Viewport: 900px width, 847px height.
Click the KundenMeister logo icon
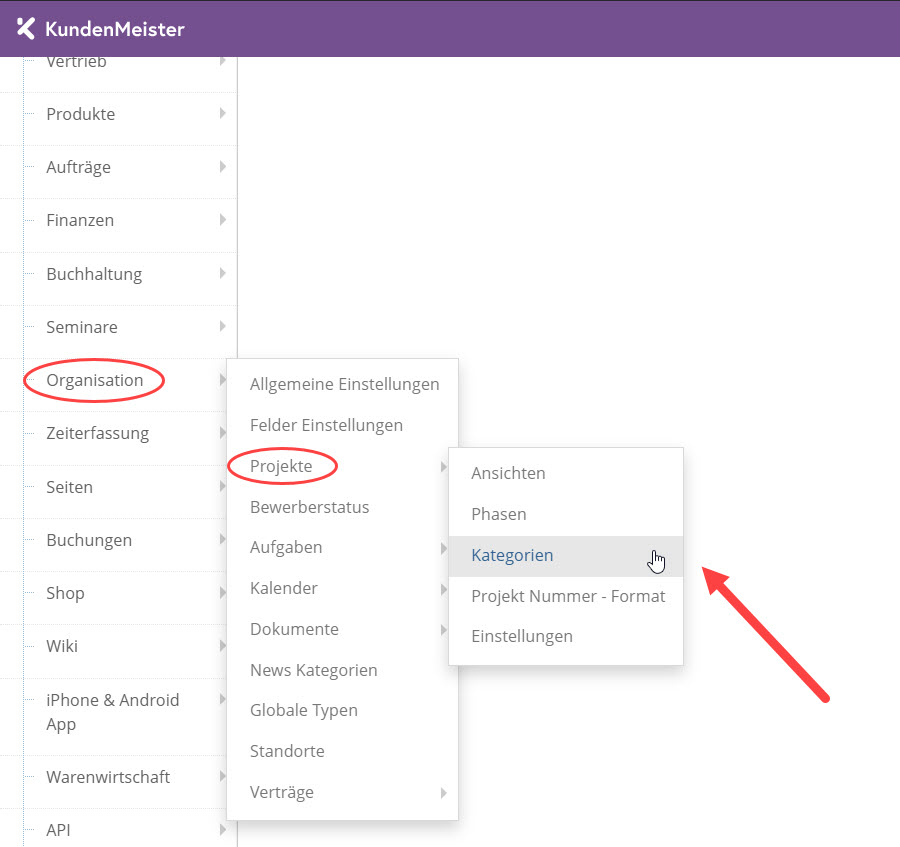click(26, 28)
